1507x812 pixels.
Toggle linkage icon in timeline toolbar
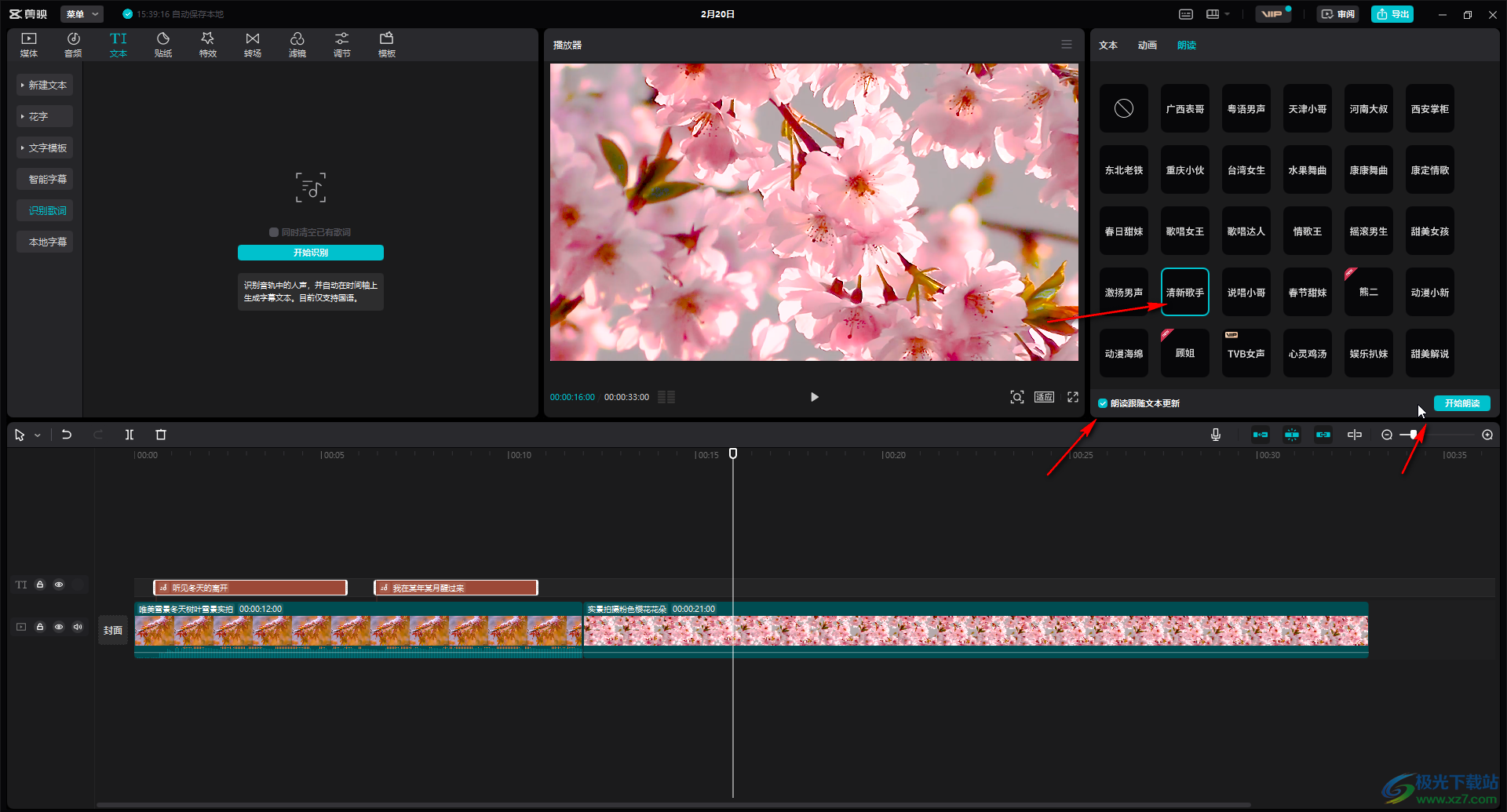pyautogui.click(x=1323, y=435)
